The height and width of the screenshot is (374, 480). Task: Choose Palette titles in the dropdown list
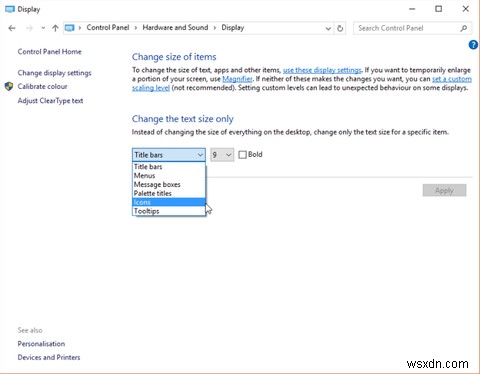[x=169, y=193]
